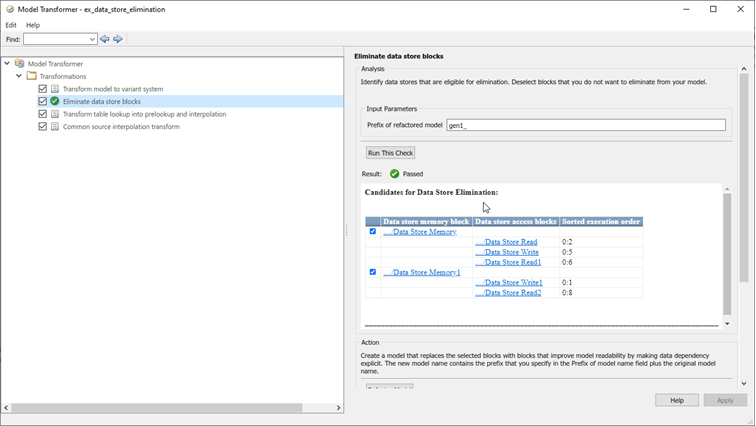
Task: Open the Data Store Write1 link
Action: pyautogui.click(x=509, y=282)
